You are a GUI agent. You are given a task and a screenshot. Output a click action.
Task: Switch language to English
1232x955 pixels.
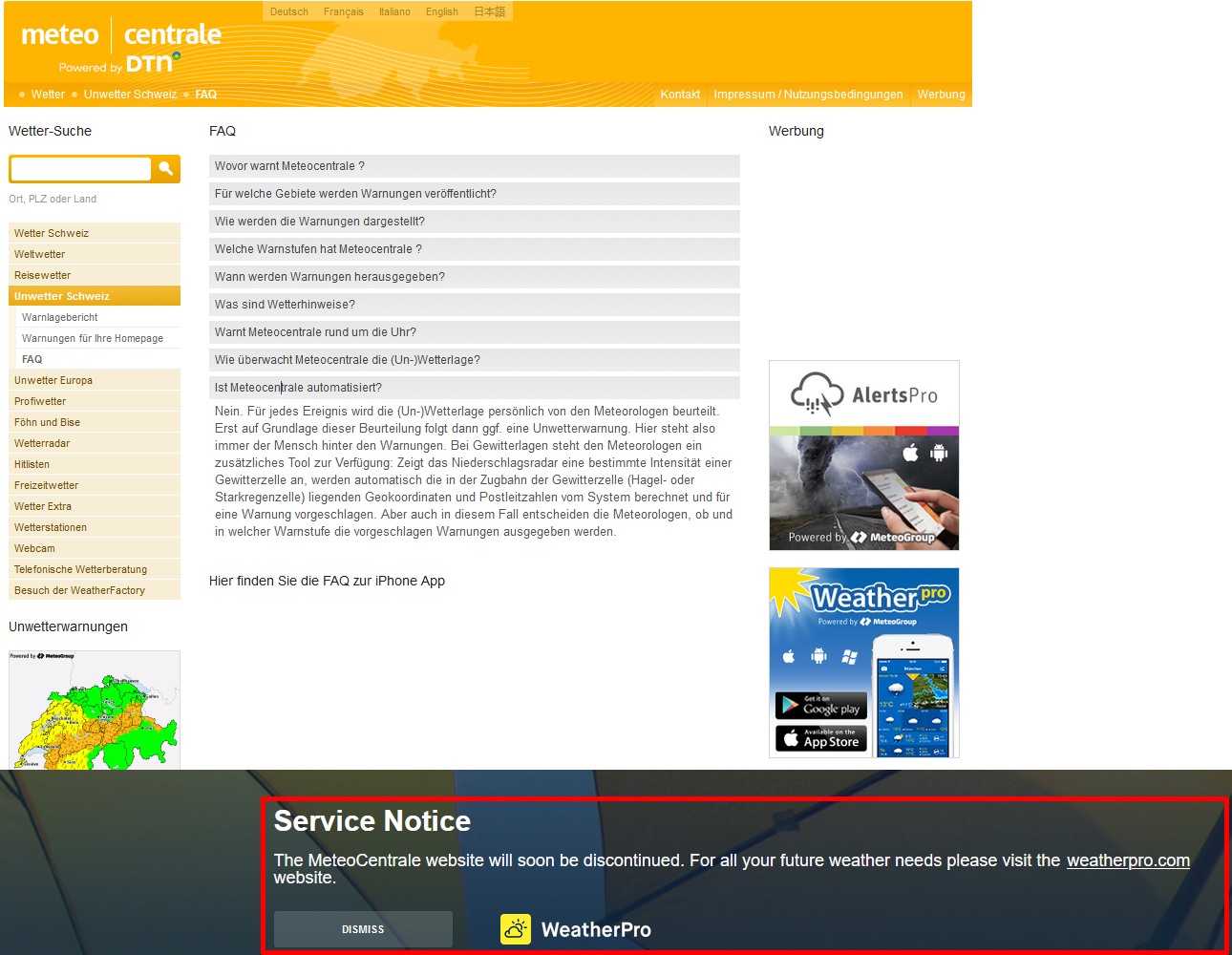coord(442,11)
